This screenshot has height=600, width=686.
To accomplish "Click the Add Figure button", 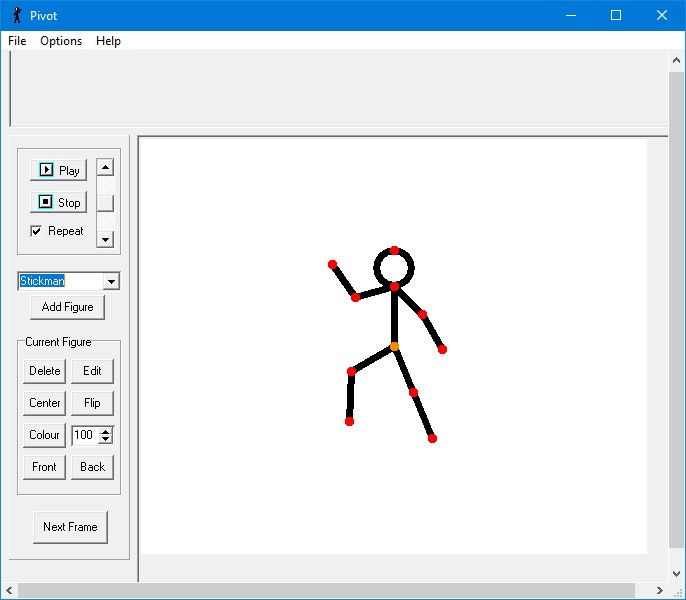I will tap(67, 307).
